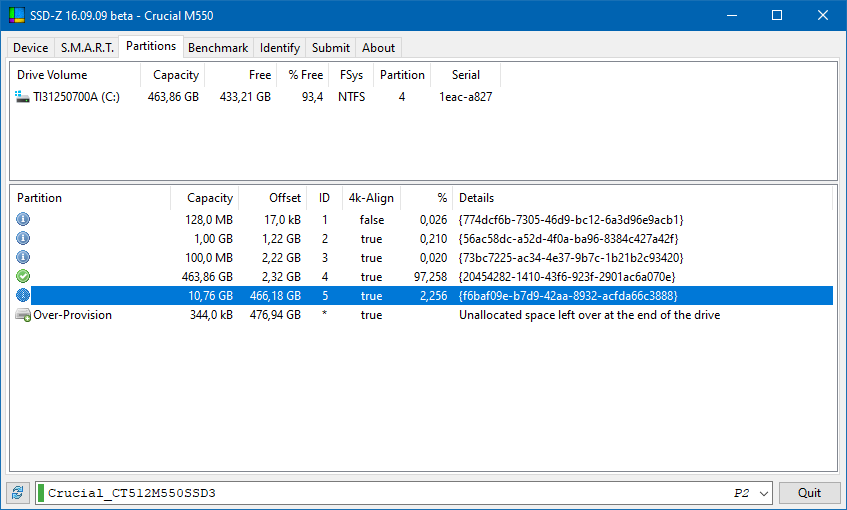The width and height of the screenshot is (847, 510).
Task: Switch to the S.M.A.R.T. tab
Action: (87, 48)
